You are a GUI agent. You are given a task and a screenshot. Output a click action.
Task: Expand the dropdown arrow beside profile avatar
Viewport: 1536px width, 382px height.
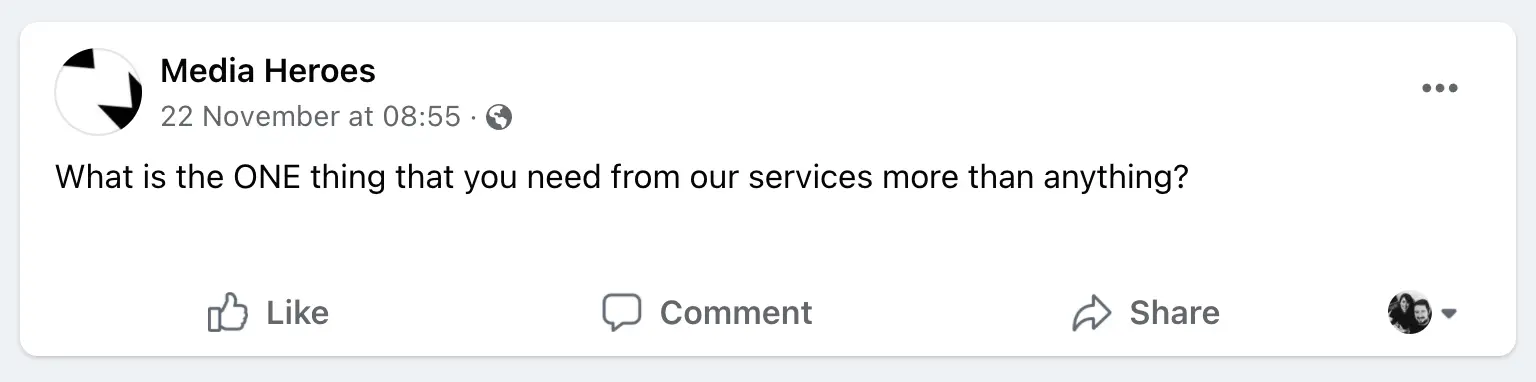(x=1449, y=314)
